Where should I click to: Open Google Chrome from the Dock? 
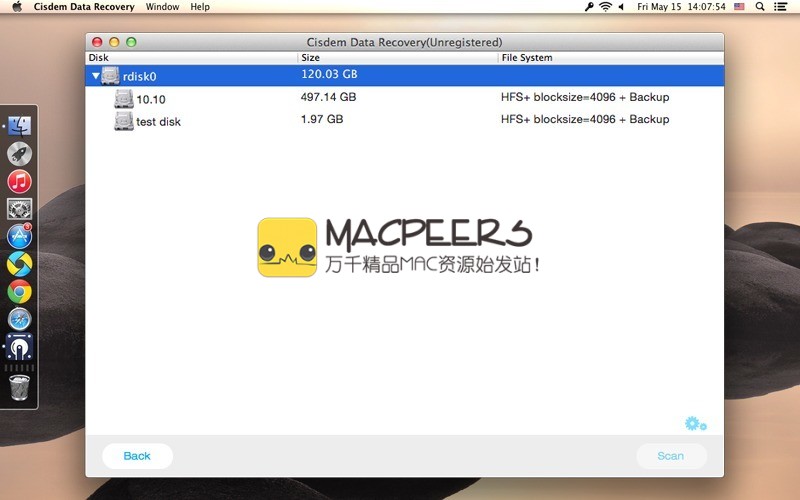(x=19, y=292)
